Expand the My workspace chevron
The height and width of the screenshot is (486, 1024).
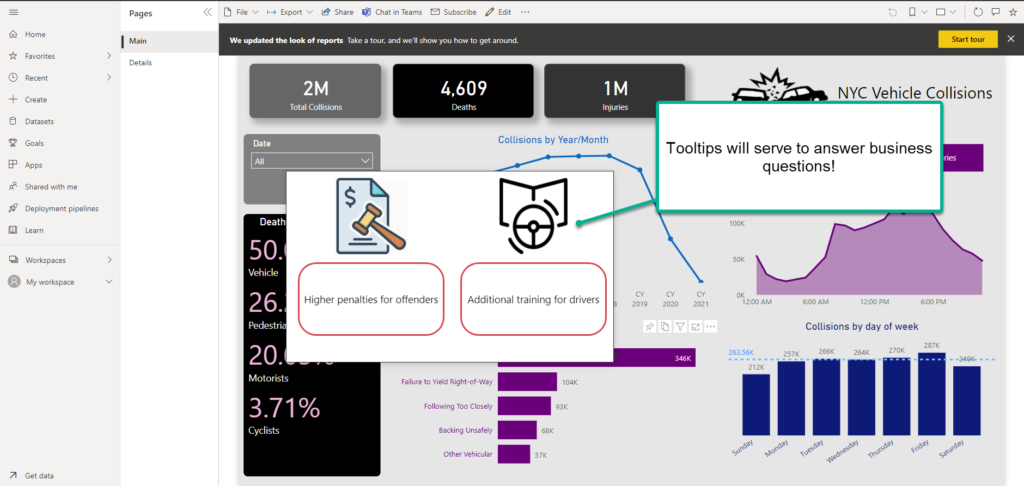pyautogui.click(x=109, y=282)
